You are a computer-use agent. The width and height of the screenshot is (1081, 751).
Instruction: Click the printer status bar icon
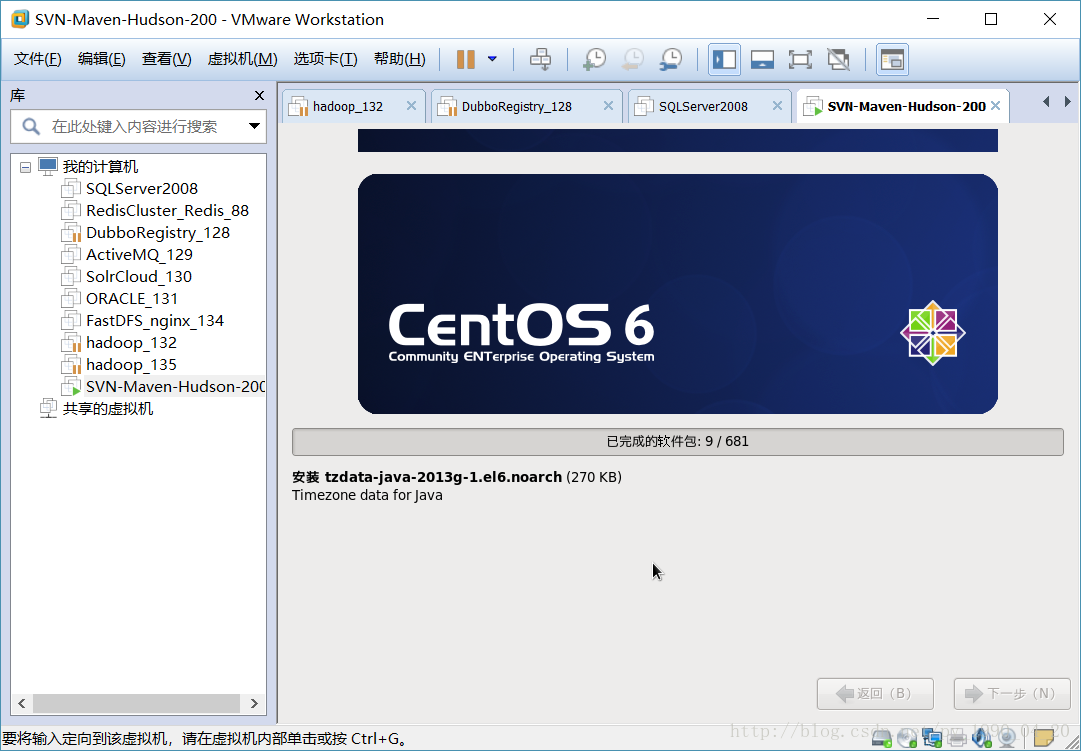click(956, 739)
